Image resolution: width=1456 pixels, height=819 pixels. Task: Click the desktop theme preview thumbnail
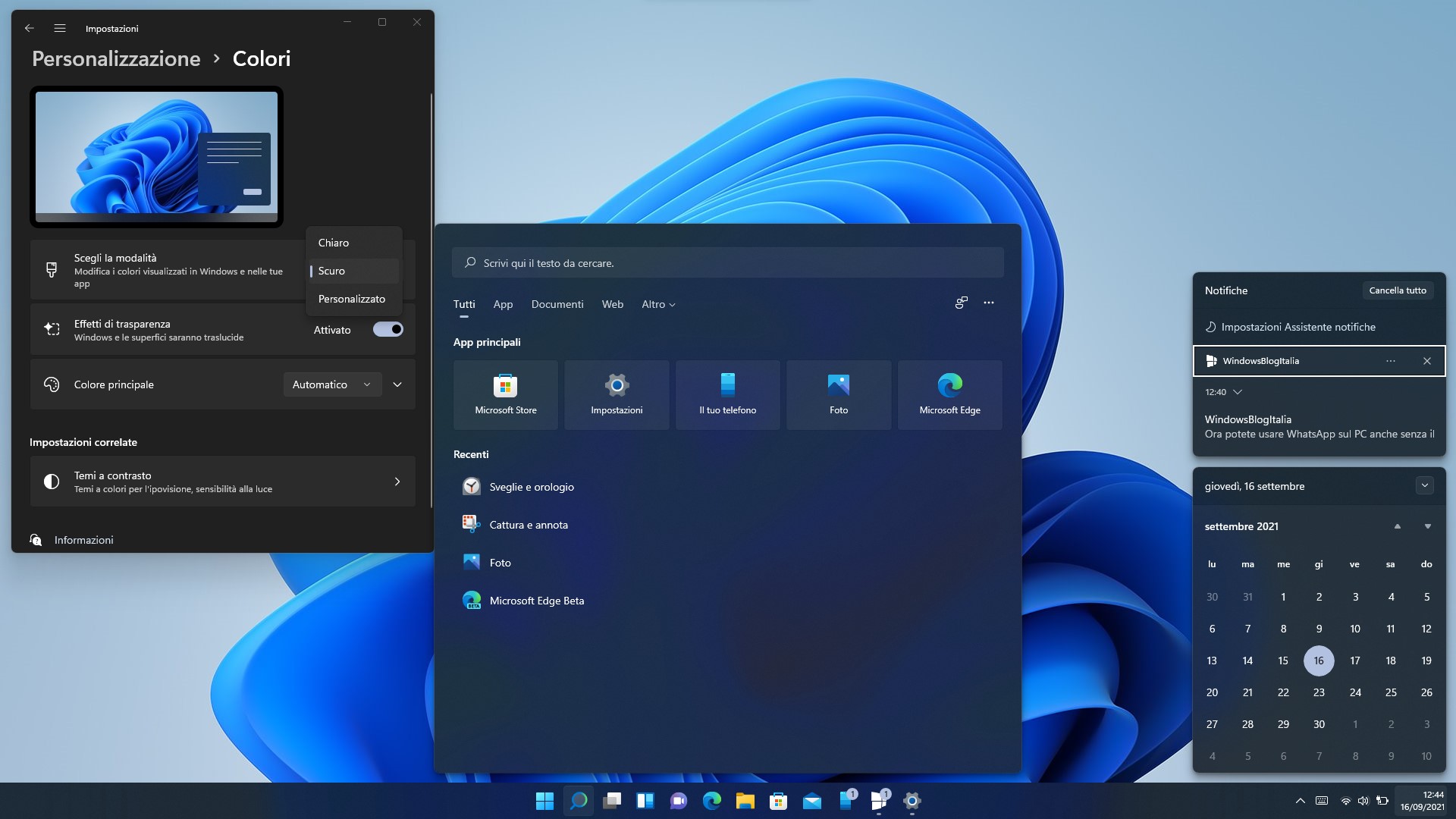[156, 157]
